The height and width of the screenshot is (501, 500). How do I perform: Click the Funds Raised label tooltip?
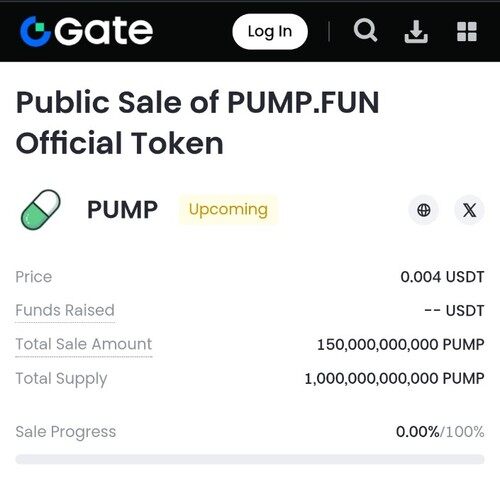pyautogui.click(x=65, y=310)
